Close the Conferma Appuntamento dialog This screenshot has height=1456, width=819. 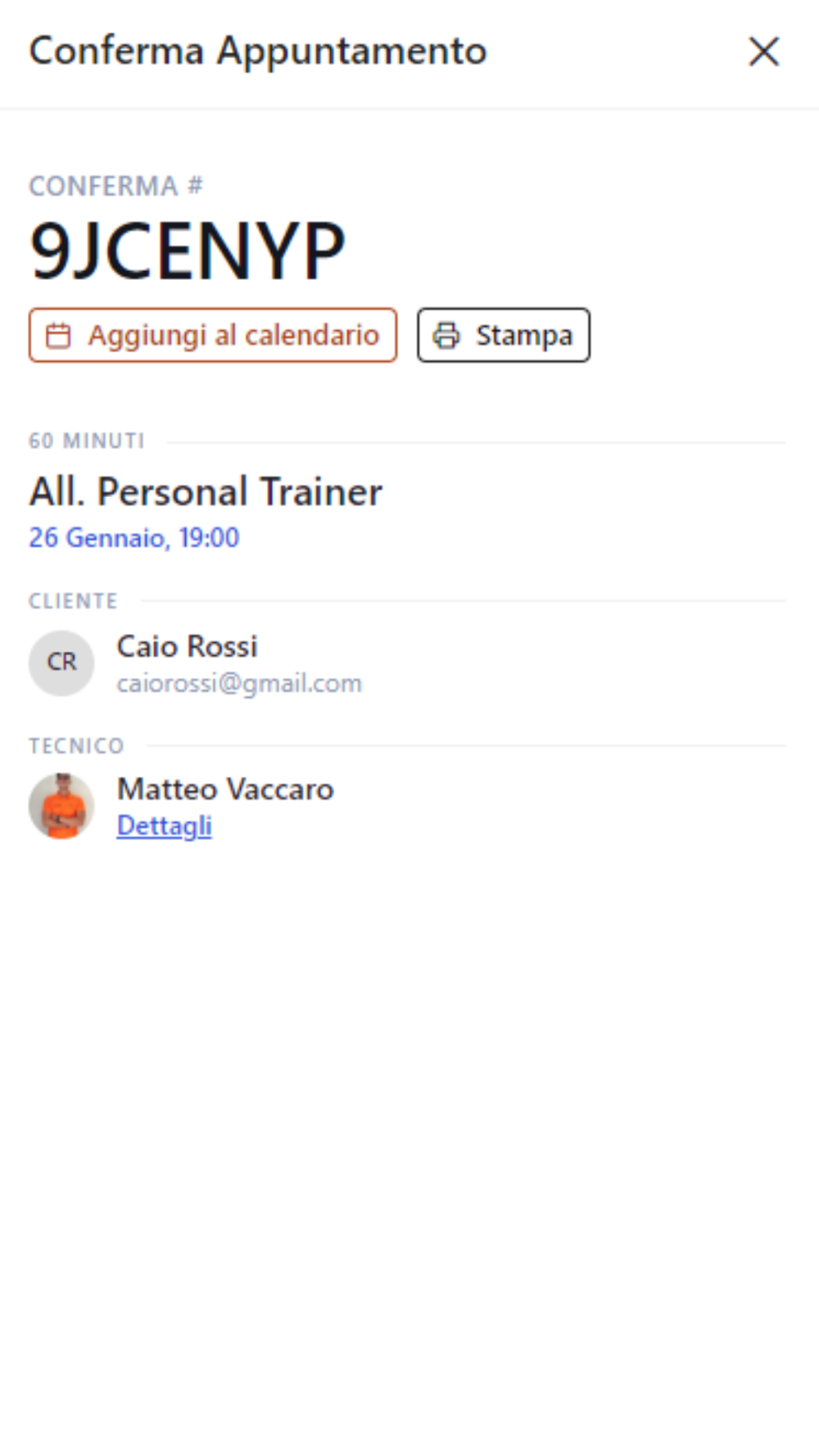click(x=763, y=52)
